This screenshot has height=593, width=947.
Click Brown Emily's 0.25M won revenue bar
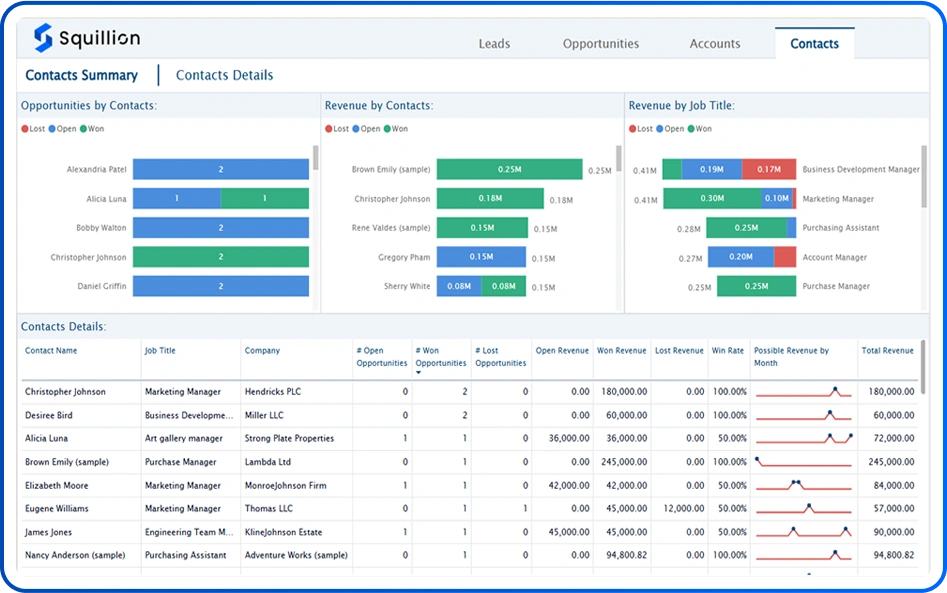click(x=509, y=170)
